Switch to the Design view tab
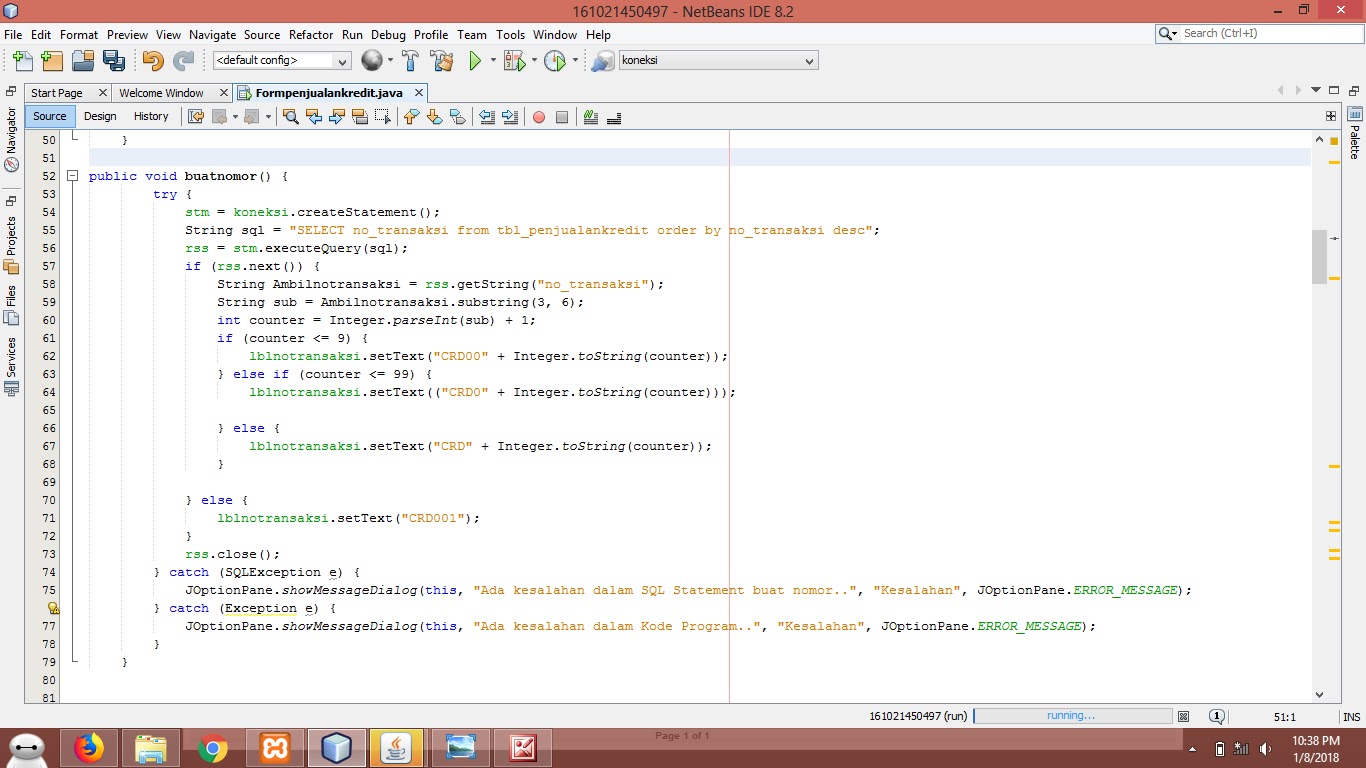Screen dimensions: 1366x768 pos(100,116)
